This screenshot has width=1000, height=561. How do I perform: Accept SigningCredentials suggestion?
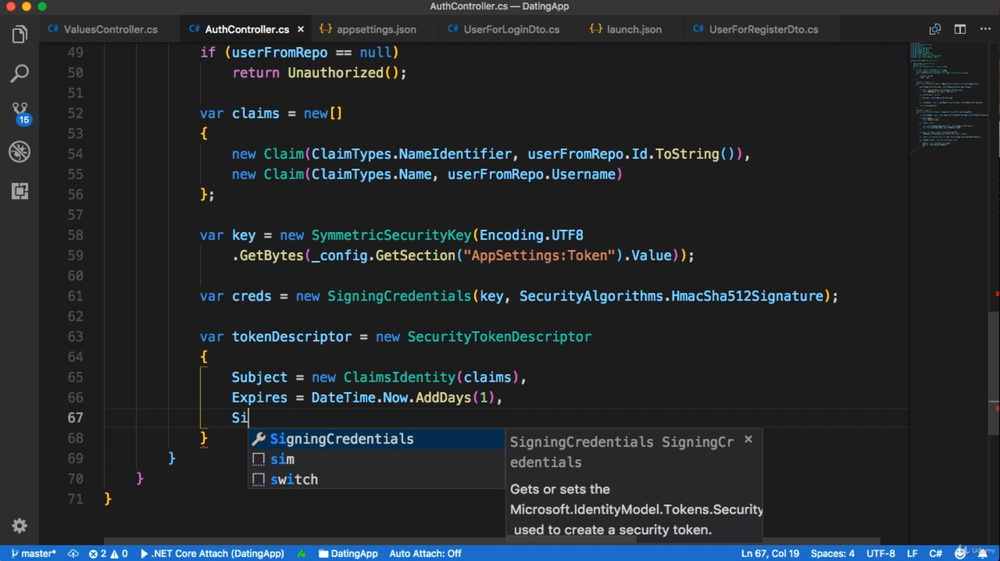pyautogui.click(x=376, y=439)
